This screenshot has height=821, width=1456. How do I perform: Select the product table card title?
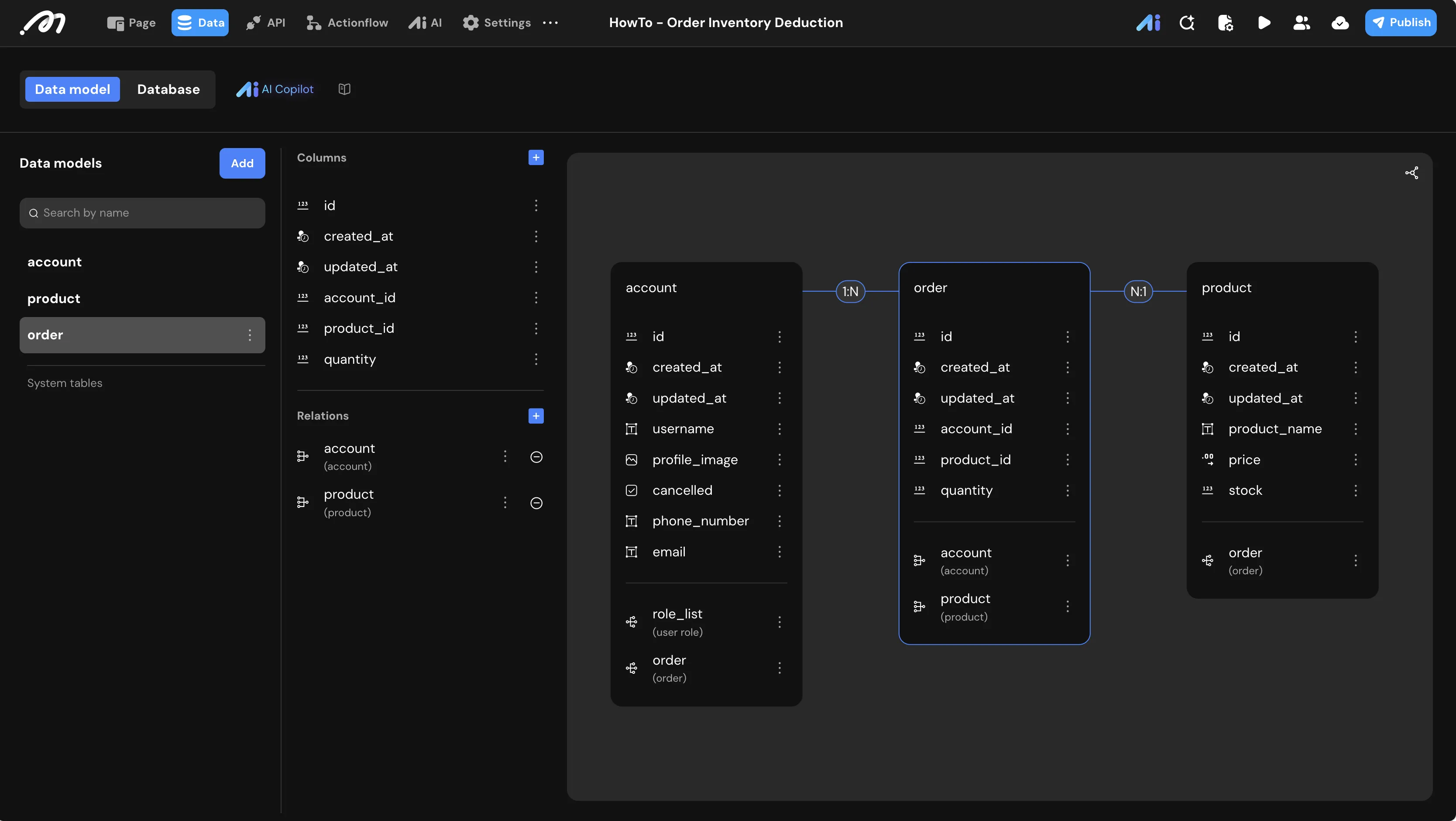click(x=1226, y=288)
